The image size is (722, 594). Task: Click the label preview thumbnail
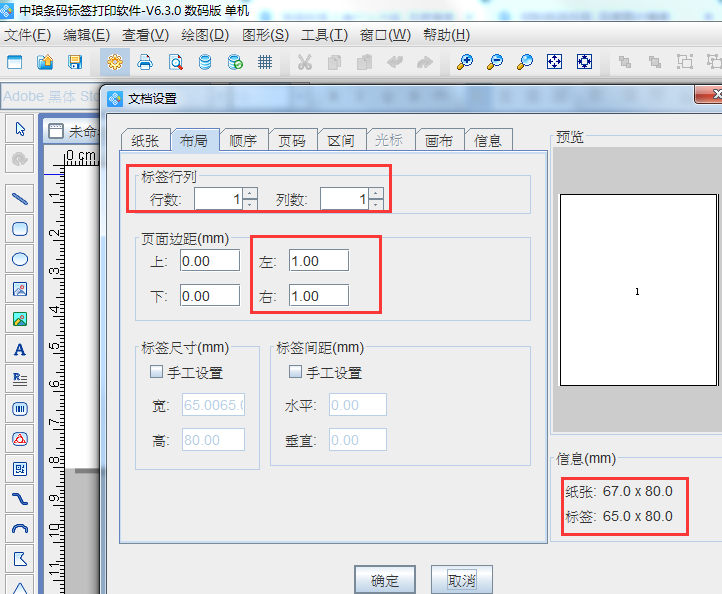tap(638, 290)
